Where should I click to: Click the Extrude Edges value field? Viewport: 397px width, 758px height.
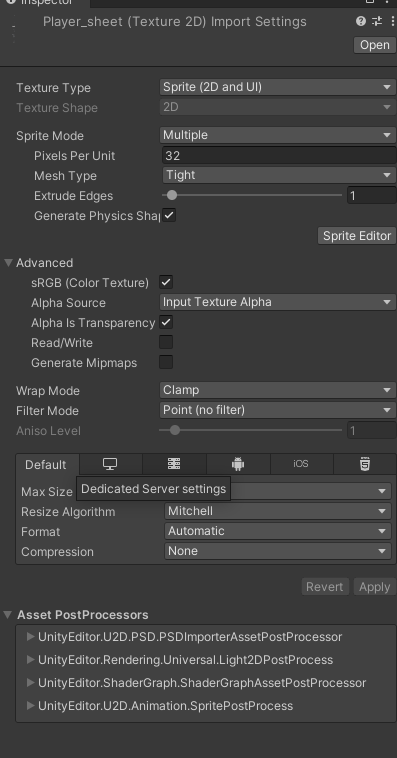(371, 195)
